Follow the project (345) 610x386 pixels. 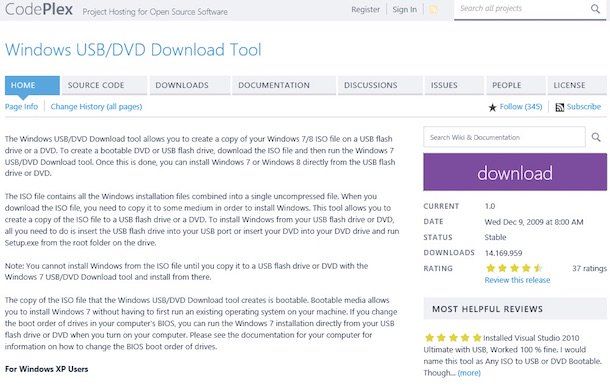coord(521,107)
